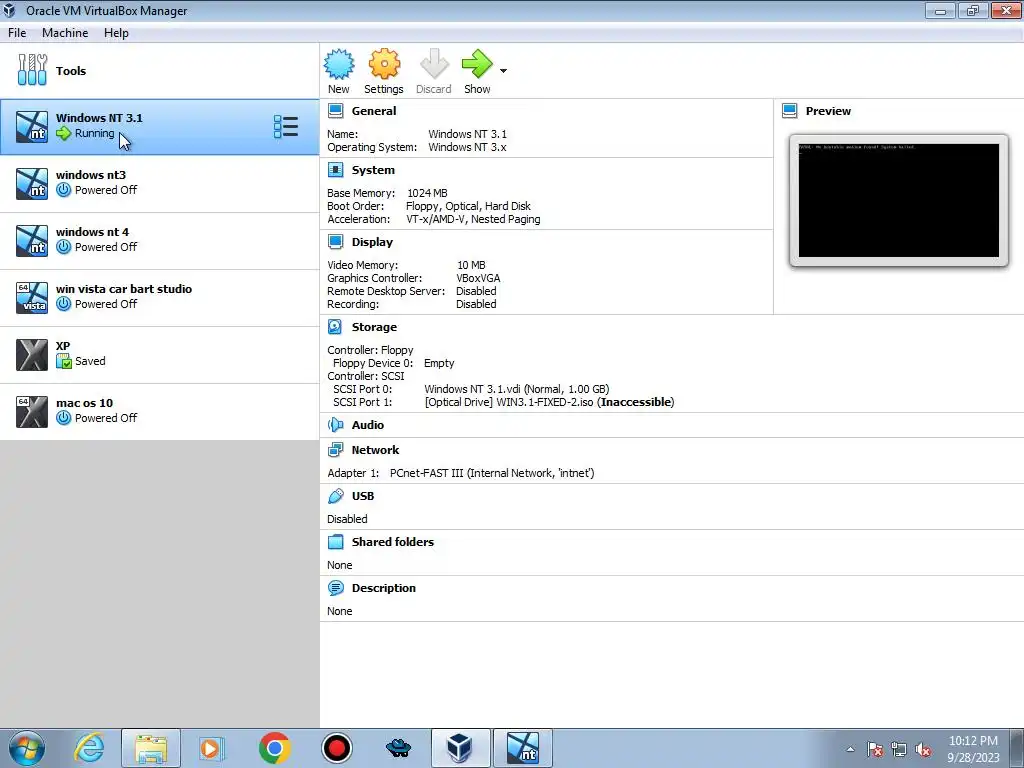
Task: Switch to the running NT VM taskbar window
Action: click(522, 748)
